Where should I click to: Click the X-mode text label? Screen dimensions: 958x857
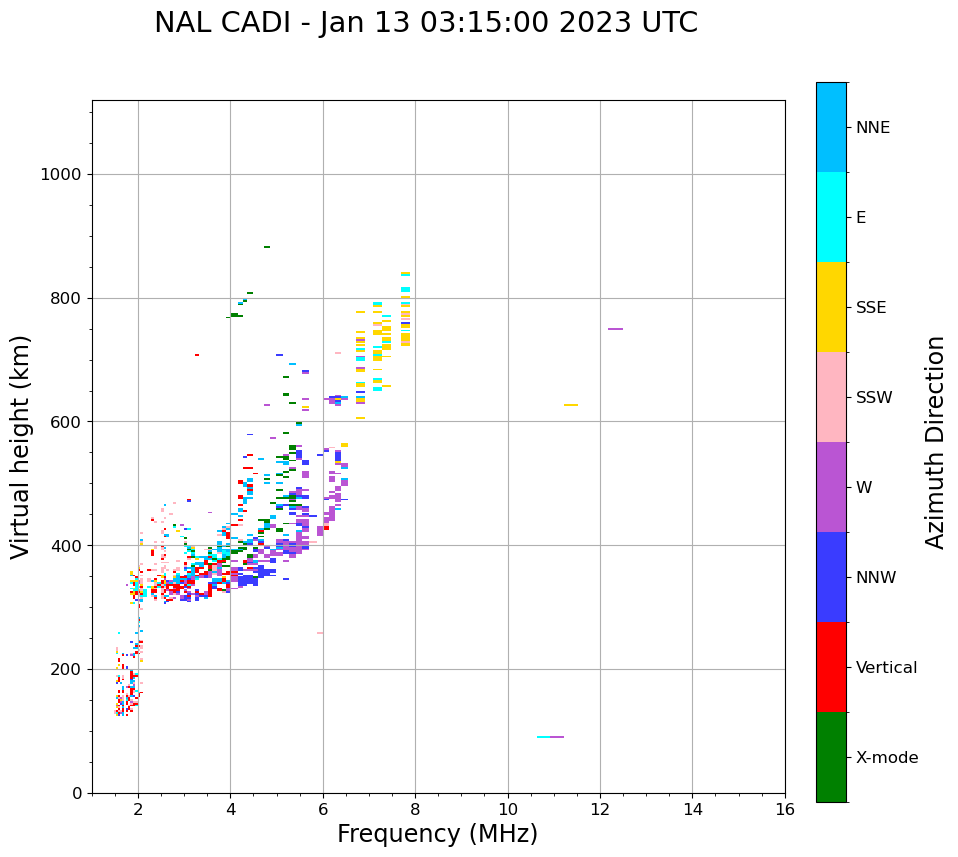click(887, 758)
